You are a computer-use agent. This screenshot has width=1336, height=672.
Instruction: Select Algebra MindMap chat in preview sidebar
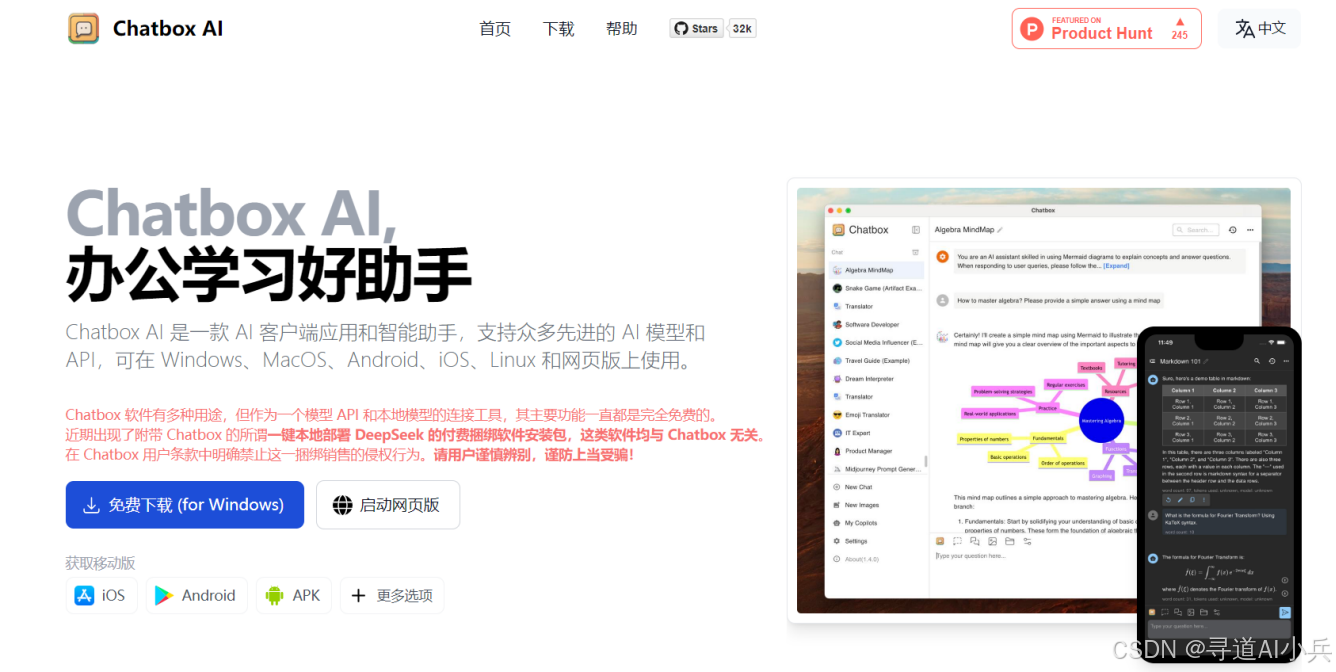coord(877,270)
